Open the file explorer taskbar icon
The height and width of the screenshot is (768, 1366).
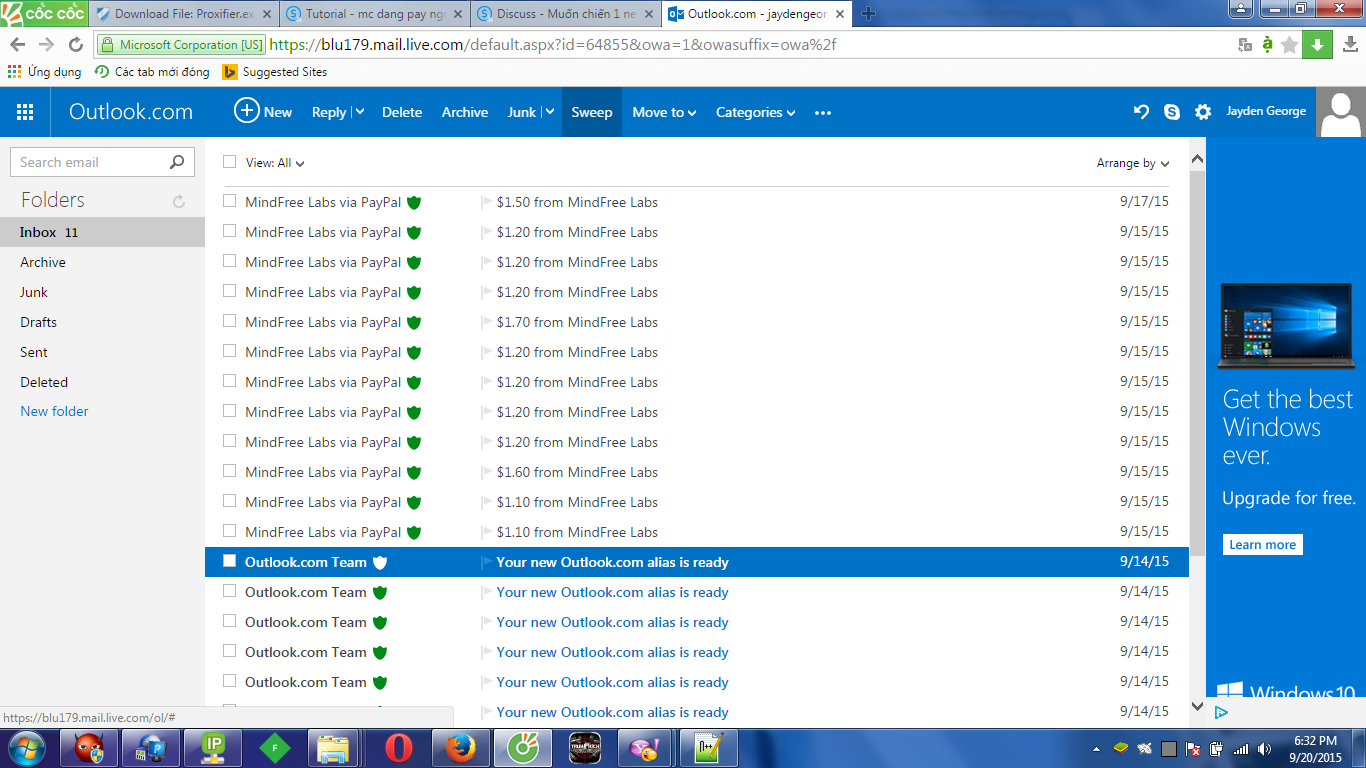pyautogui.click(x=334, y=748)
